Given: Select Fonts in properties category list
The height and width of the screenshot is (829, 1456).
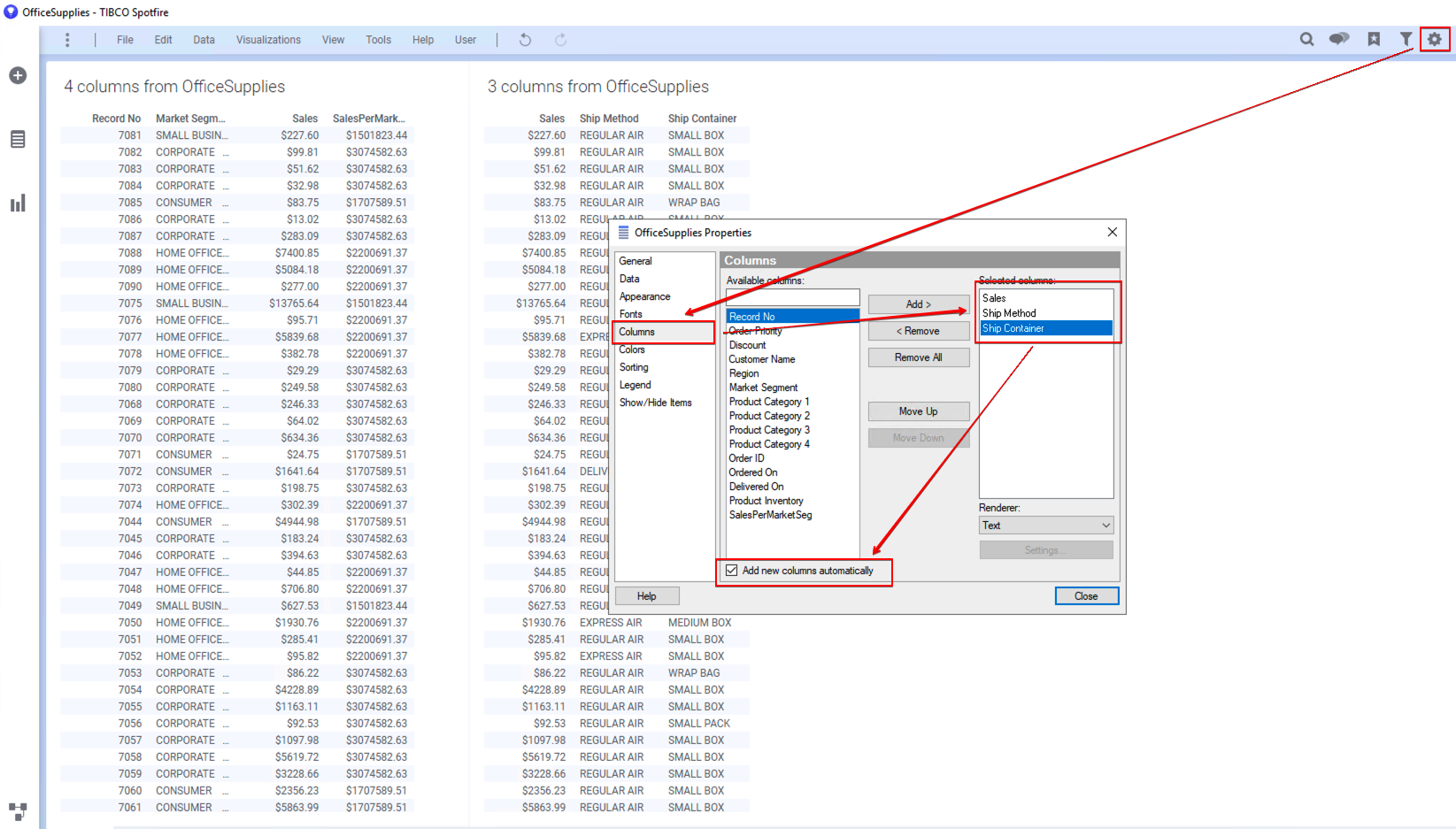Looking at the screenshot, I should 631,314.
